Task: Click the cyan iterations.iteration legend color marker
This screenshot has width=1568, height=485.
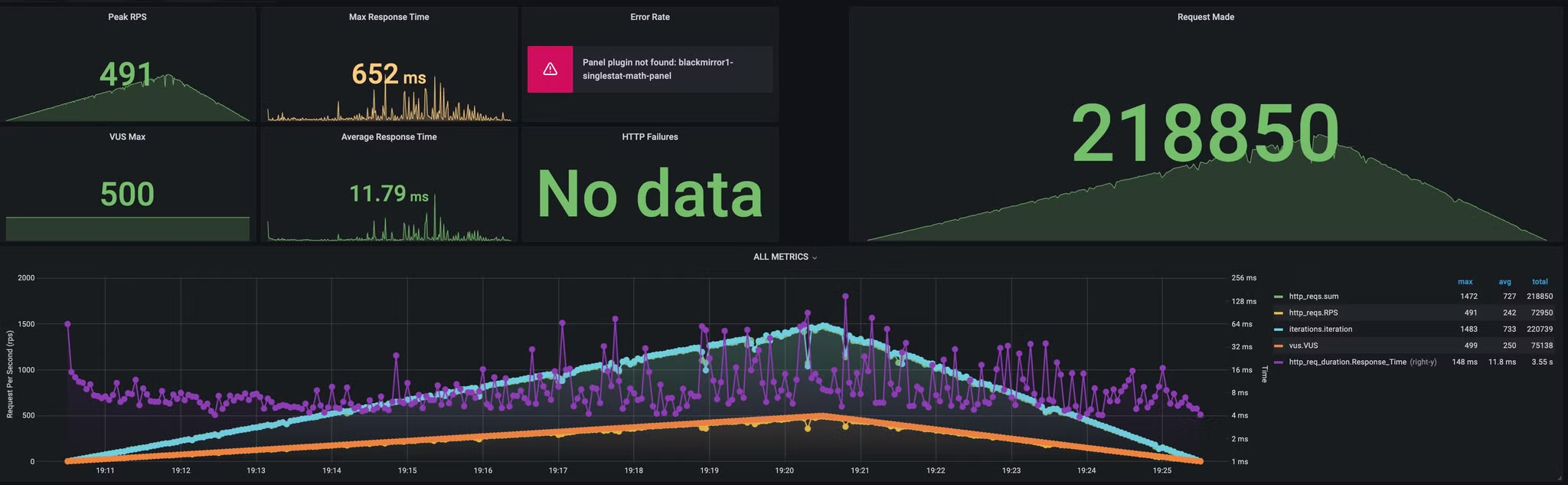Action: tap(1278, 329)
